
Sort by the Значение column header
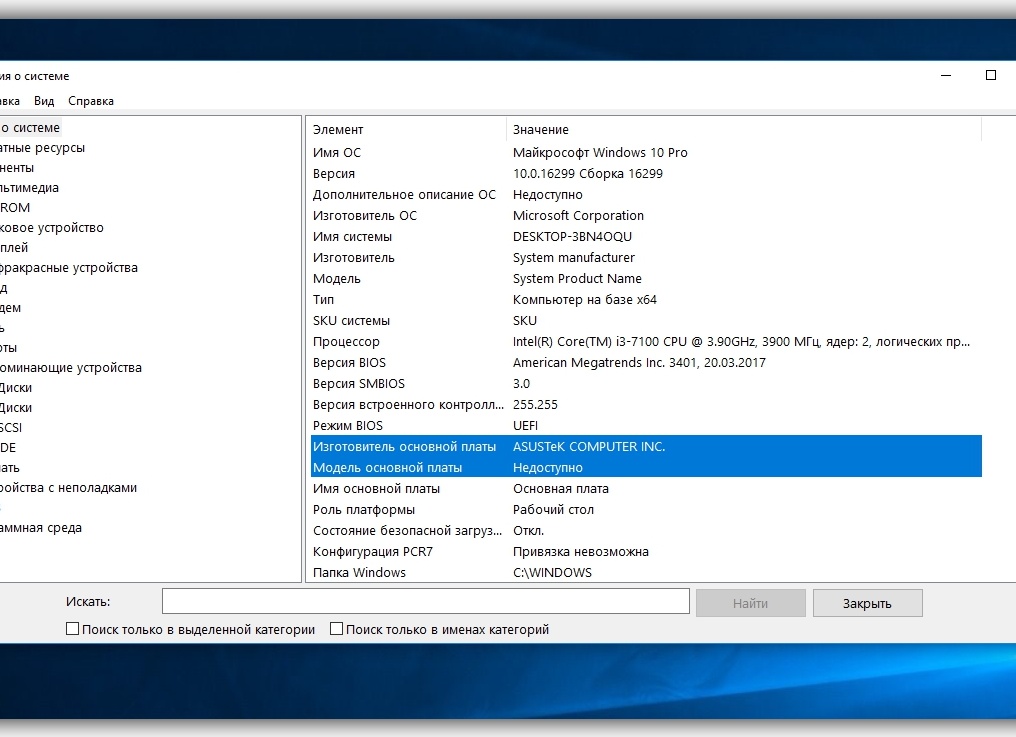coord(541,130)
